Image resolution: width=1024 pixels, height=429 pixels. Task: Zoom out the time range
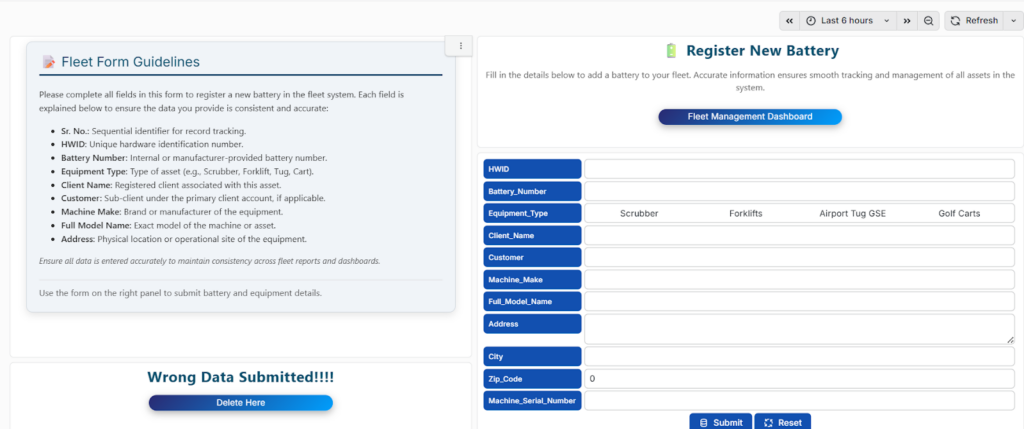click(929, 20)
